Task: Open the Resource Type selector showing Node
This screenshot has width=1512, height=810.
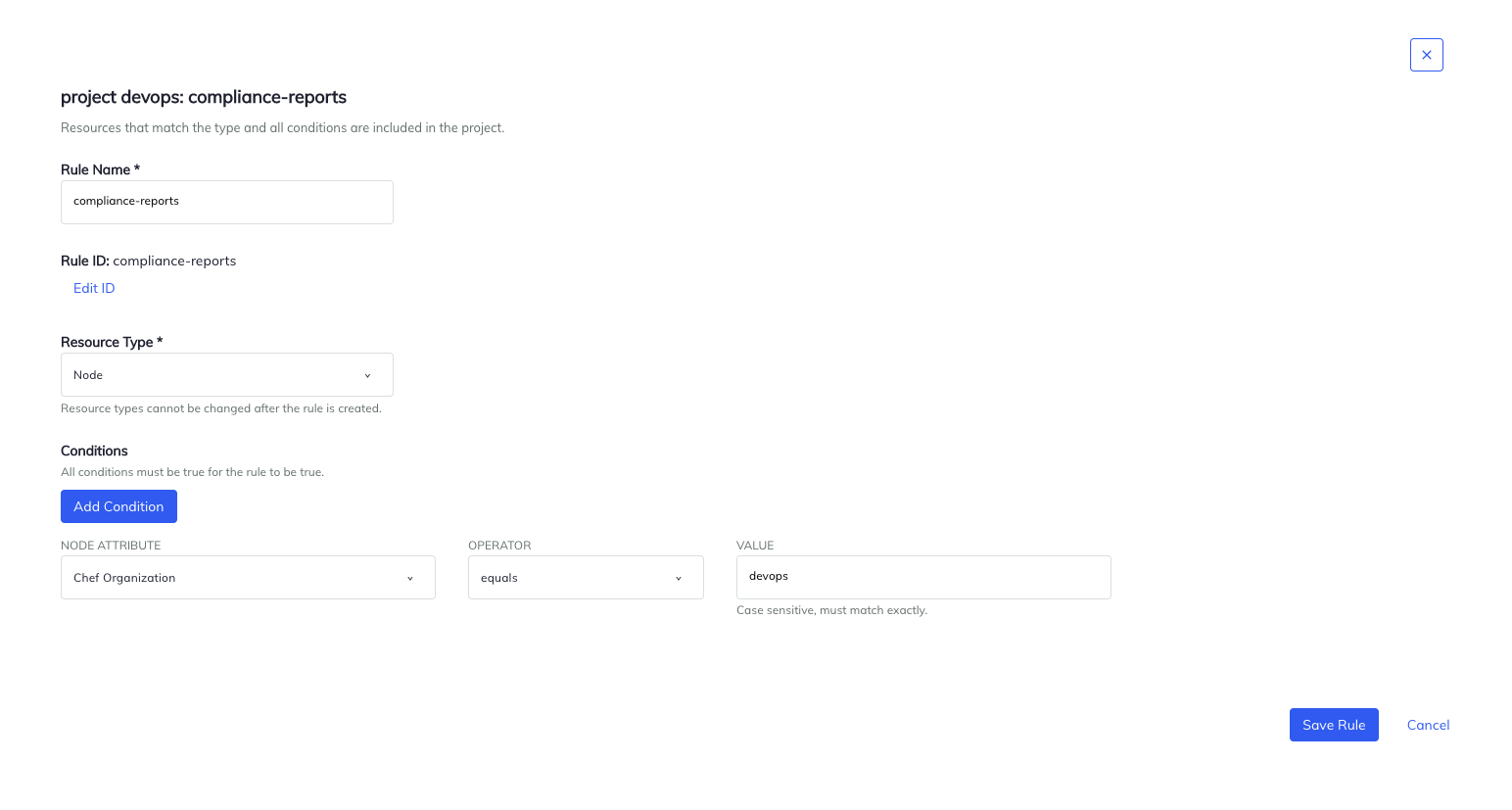Action: (x=226, y=374)
